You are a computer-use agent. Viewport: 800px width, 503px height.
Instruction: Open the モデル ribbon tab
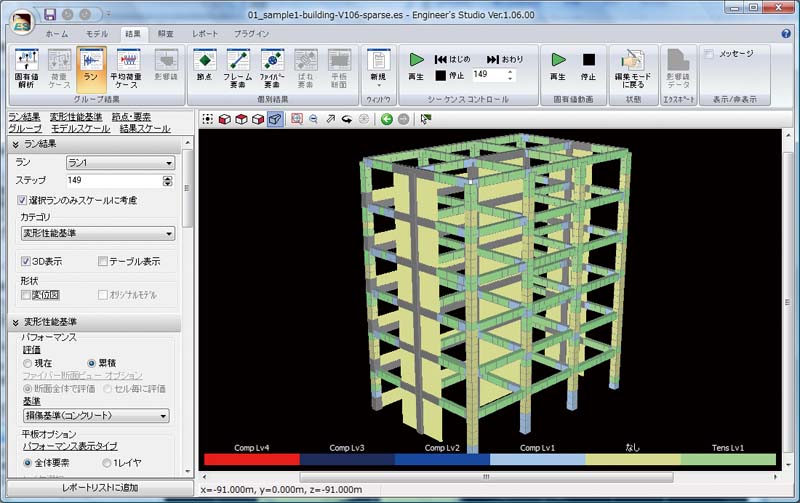pos(96,34)
